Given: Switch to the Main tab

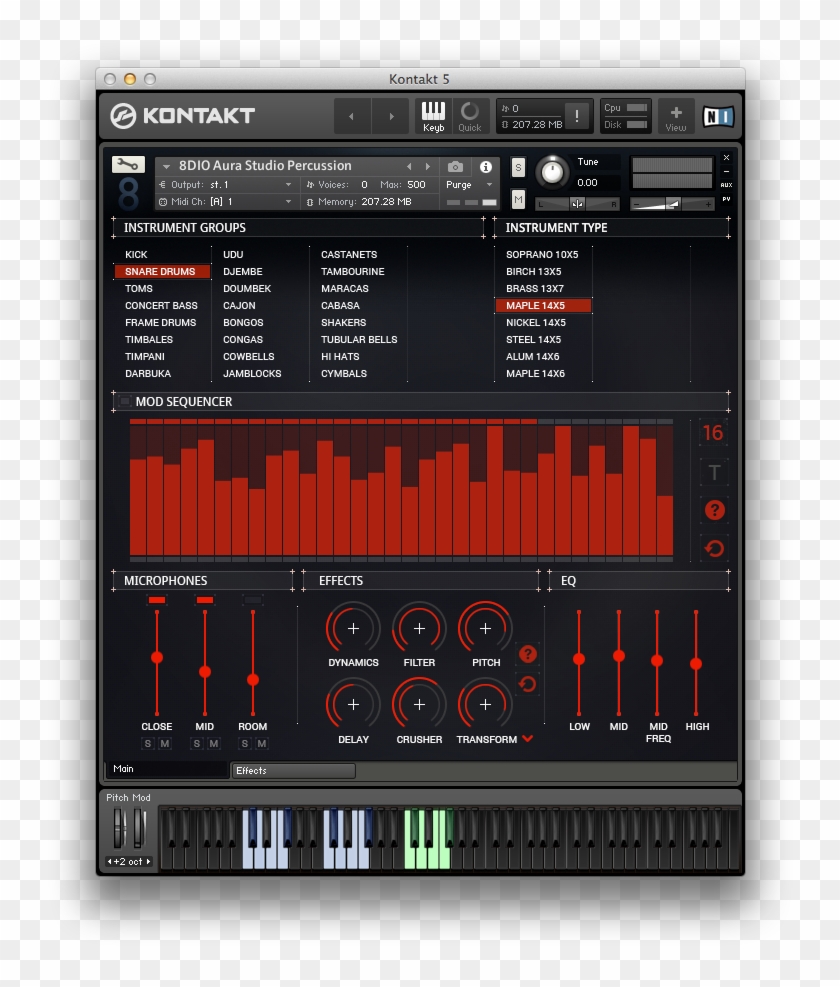Looking at the screenshot, I should coord(166,769).
